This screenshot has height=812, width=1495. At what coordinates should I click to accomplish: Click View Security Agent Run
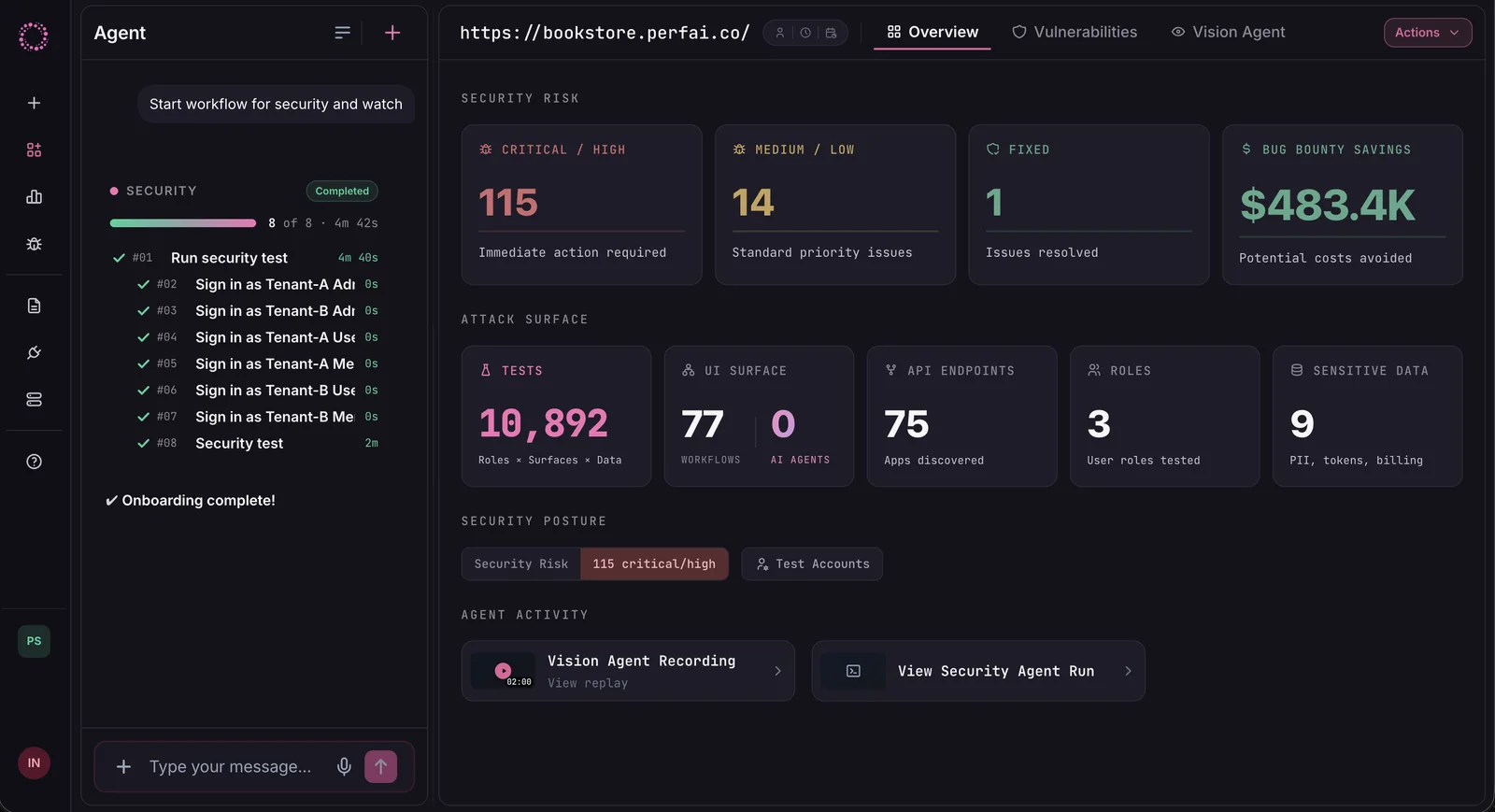[978, 671]
